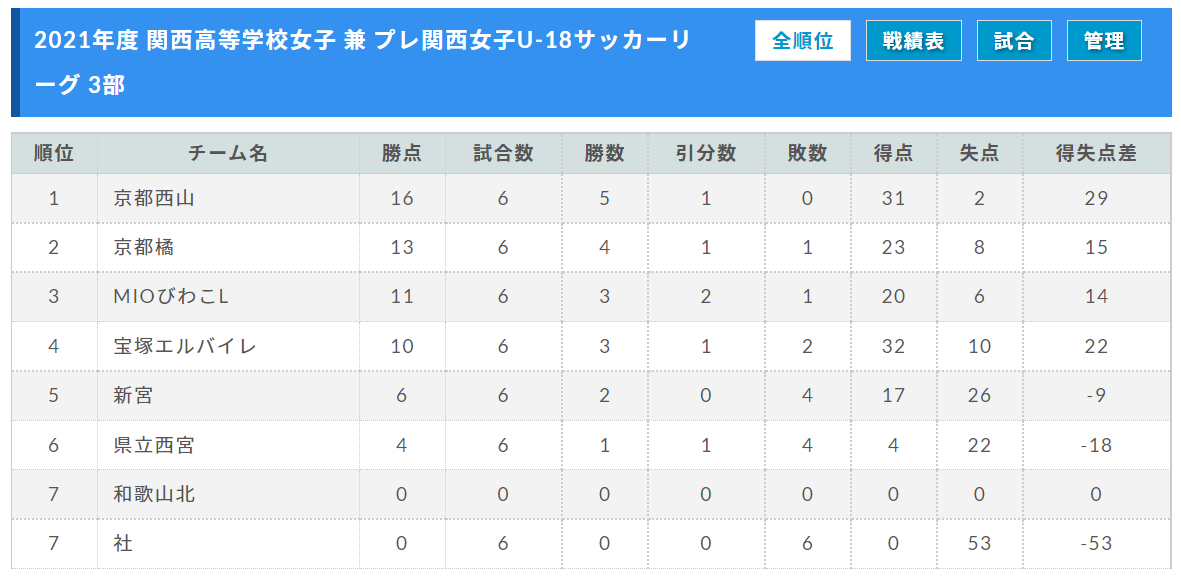Screen dimensions: 1181x576
Task: Click the 失点 column header
Action: (979, 154)
